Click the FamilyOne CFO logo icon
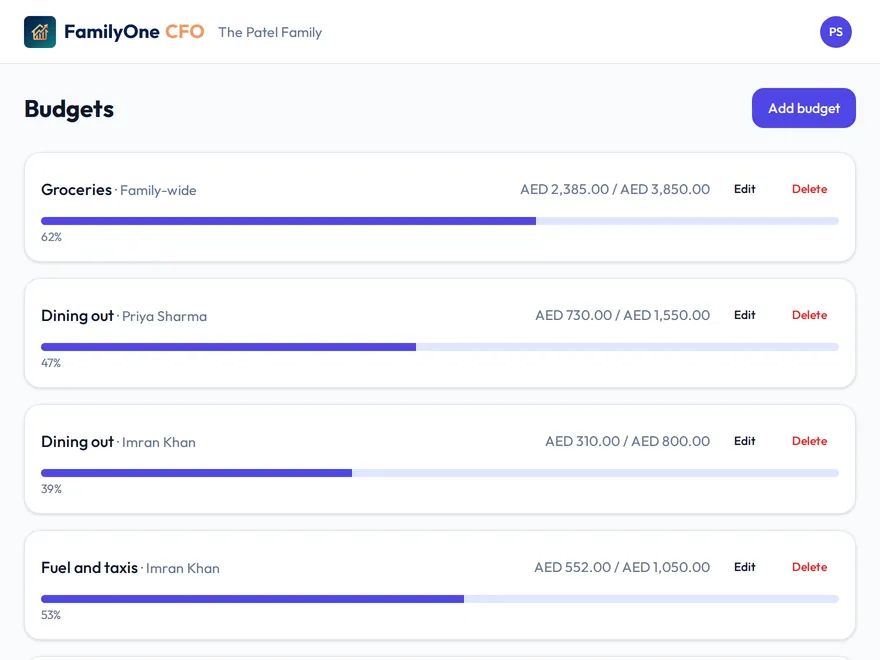The height and width of the screenshot is (660, 880). click(x=40, y=32)
